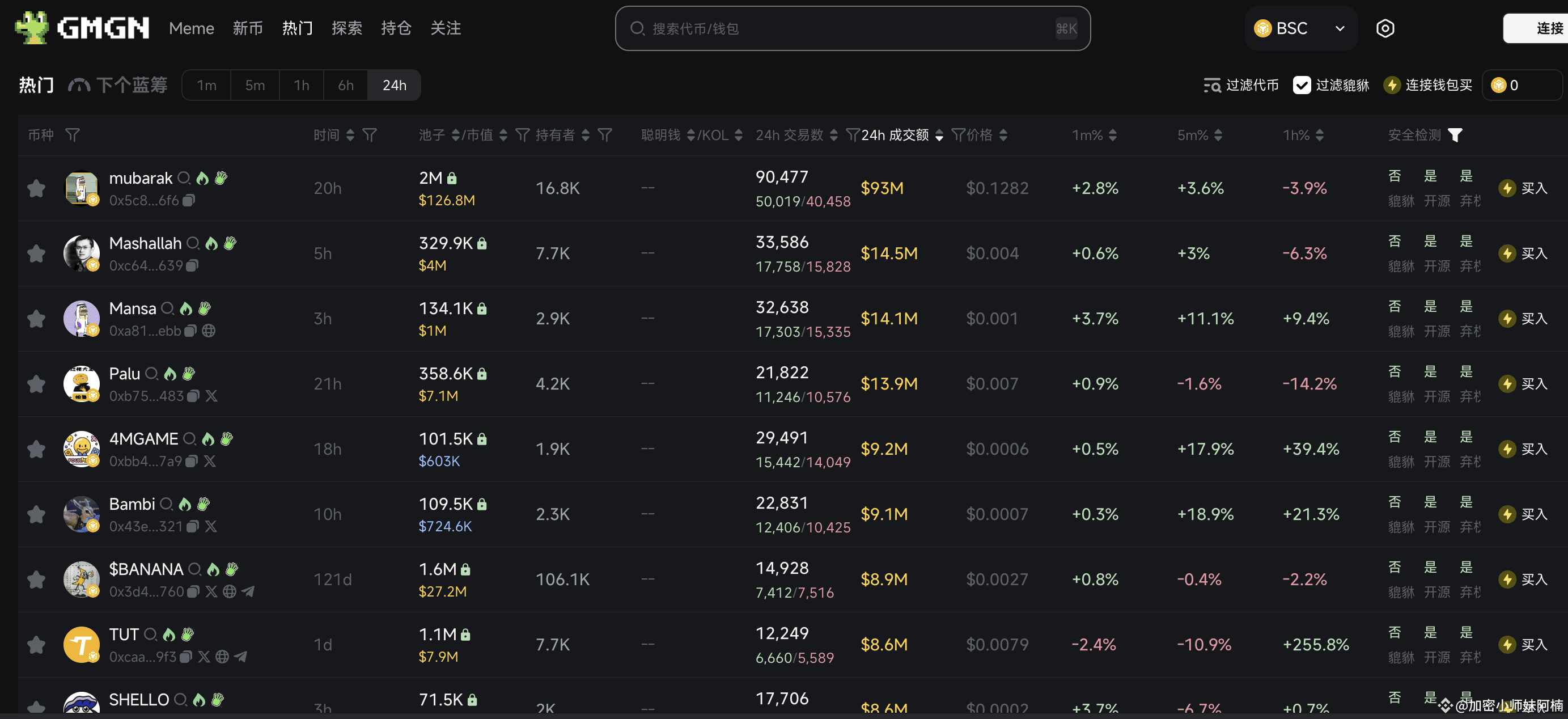Viewport: 1568px width, 719px height.
Task: Uncheck the 过滤貔貅 checkbox
Action: pos(1302,85)
